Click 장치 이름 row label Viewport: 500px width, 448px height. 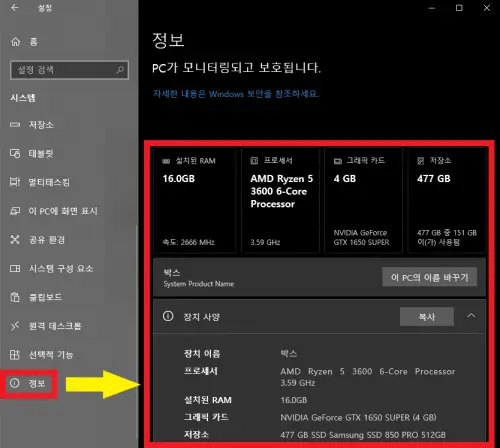tap(202, 354)
